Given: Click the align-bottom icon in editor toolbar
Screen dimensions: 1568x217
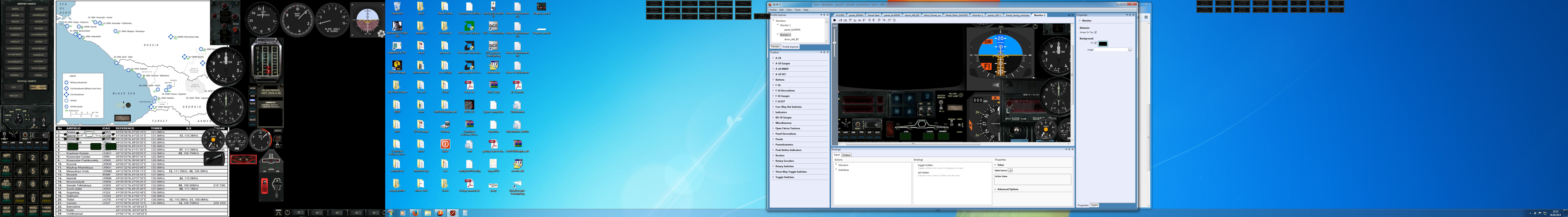Looking at the screenshot, I should [x=855, y=20].
